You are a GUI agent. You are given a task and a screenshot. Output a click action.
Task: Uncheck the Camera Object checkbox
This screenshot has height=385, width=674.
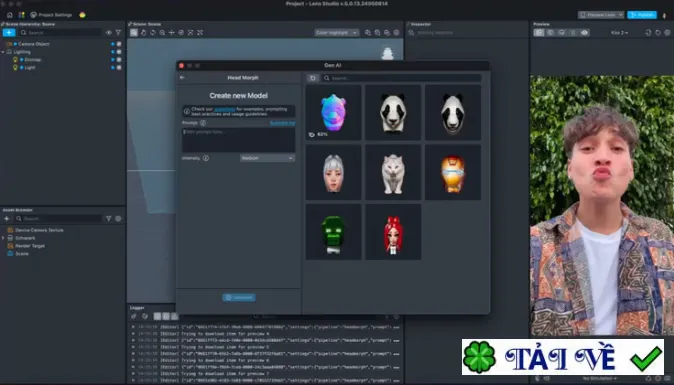tap(119, 44)
